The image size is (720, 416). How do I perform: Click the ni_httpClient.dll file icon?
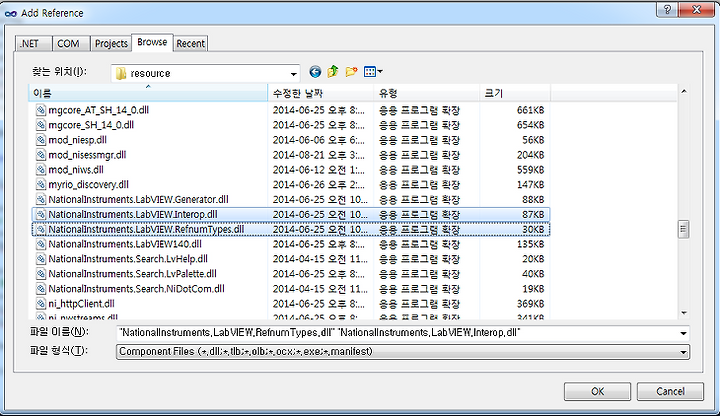41,304
